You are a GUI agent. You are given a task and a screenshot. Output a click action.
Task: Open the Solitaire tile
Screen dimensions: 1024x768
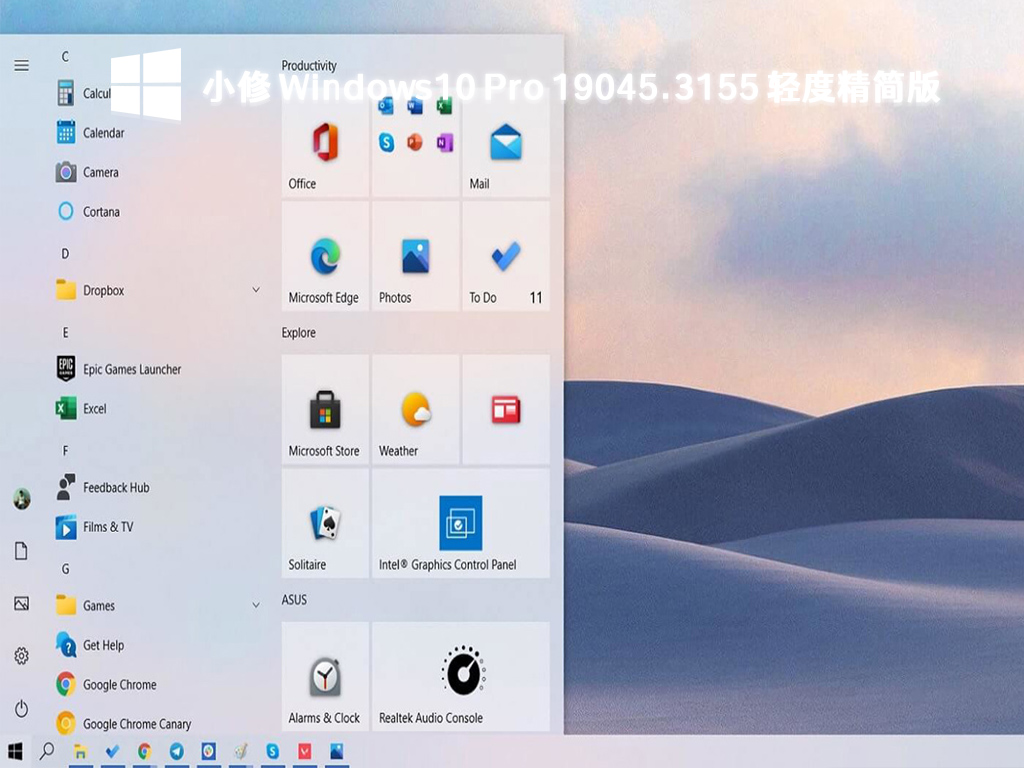(x=325, y=523)
